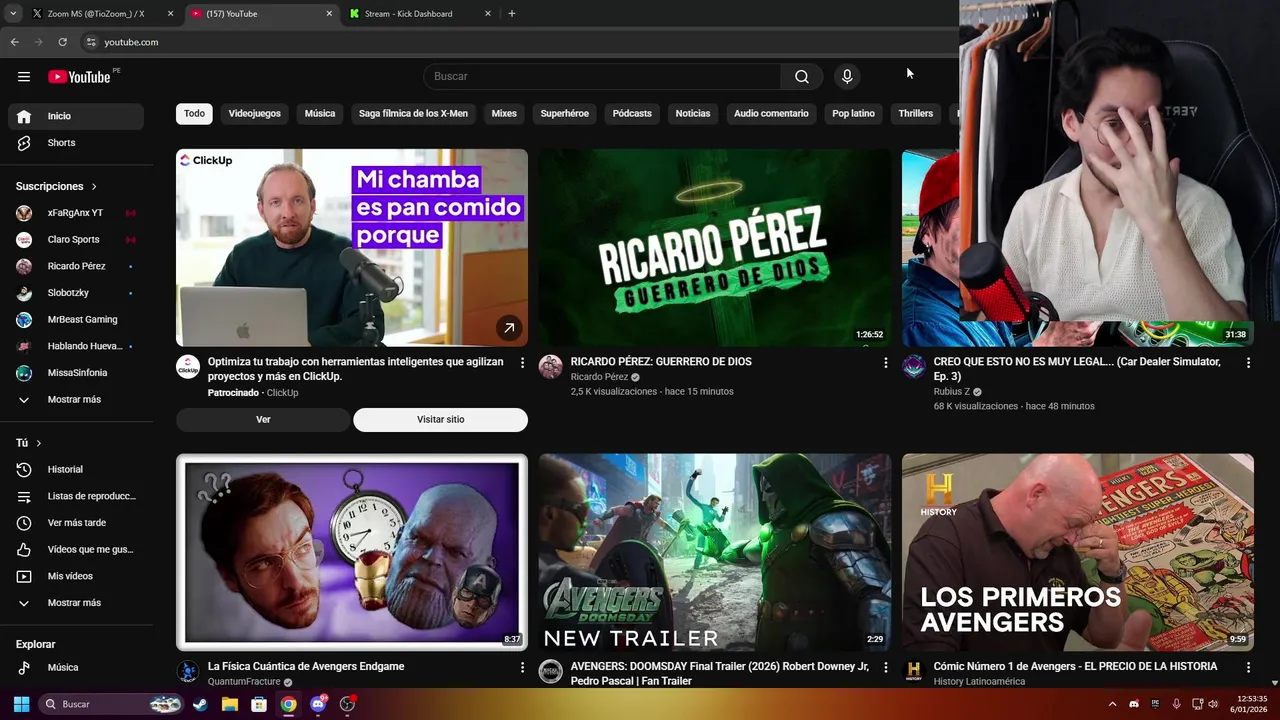Click the Ver button on ad
The height and width of the screenshot is (720, 1280).
[263, 420]
